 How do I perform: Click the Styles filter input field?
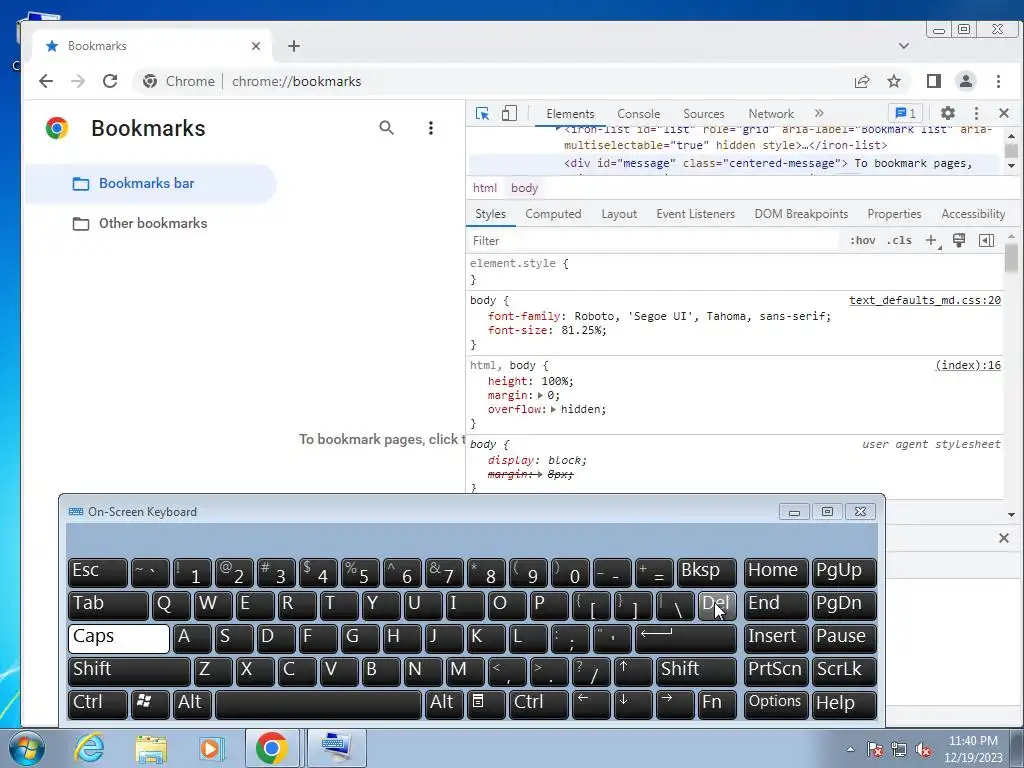coord(653,241)
